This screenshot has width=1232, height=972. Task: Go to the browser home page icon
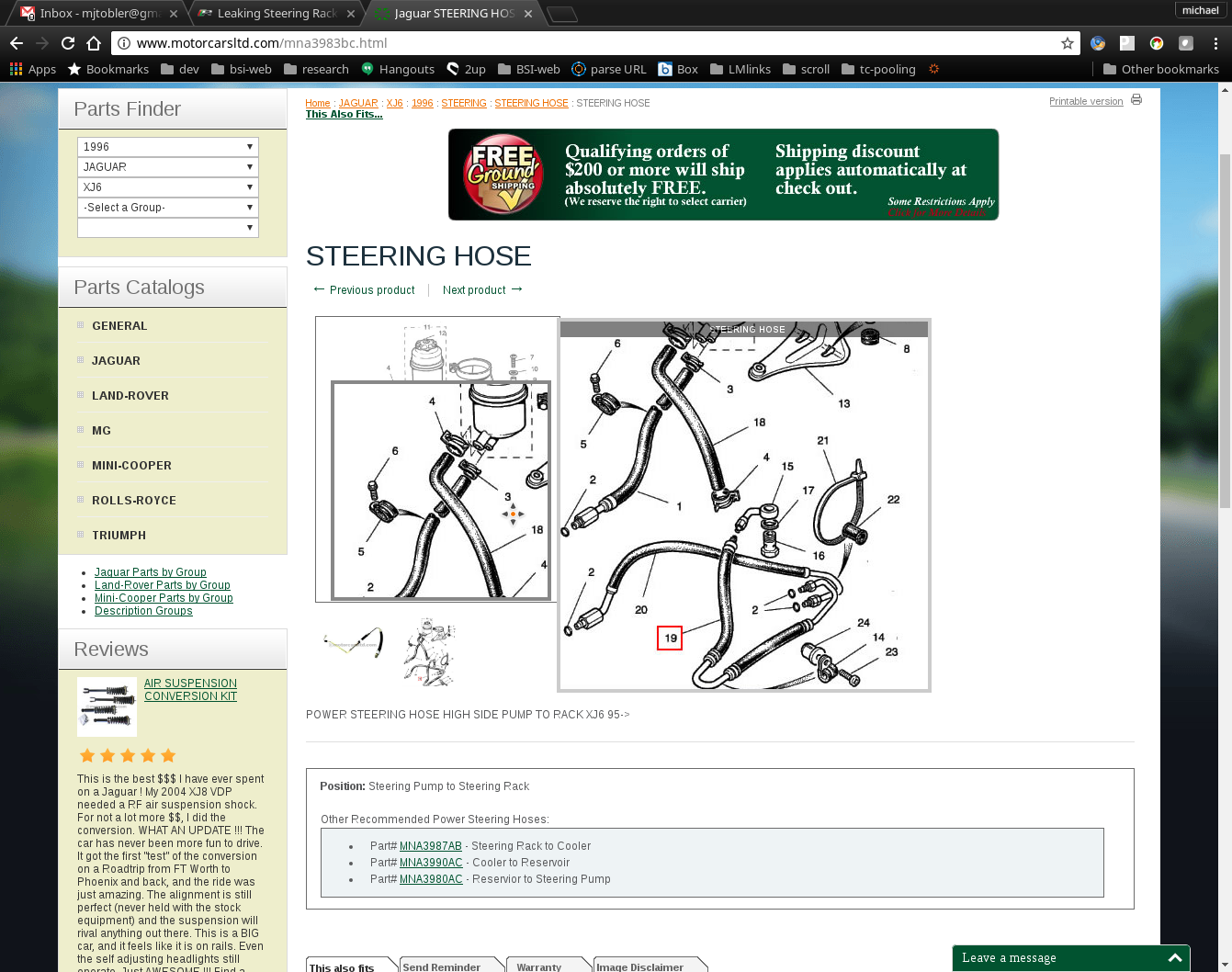coord(94,43)
